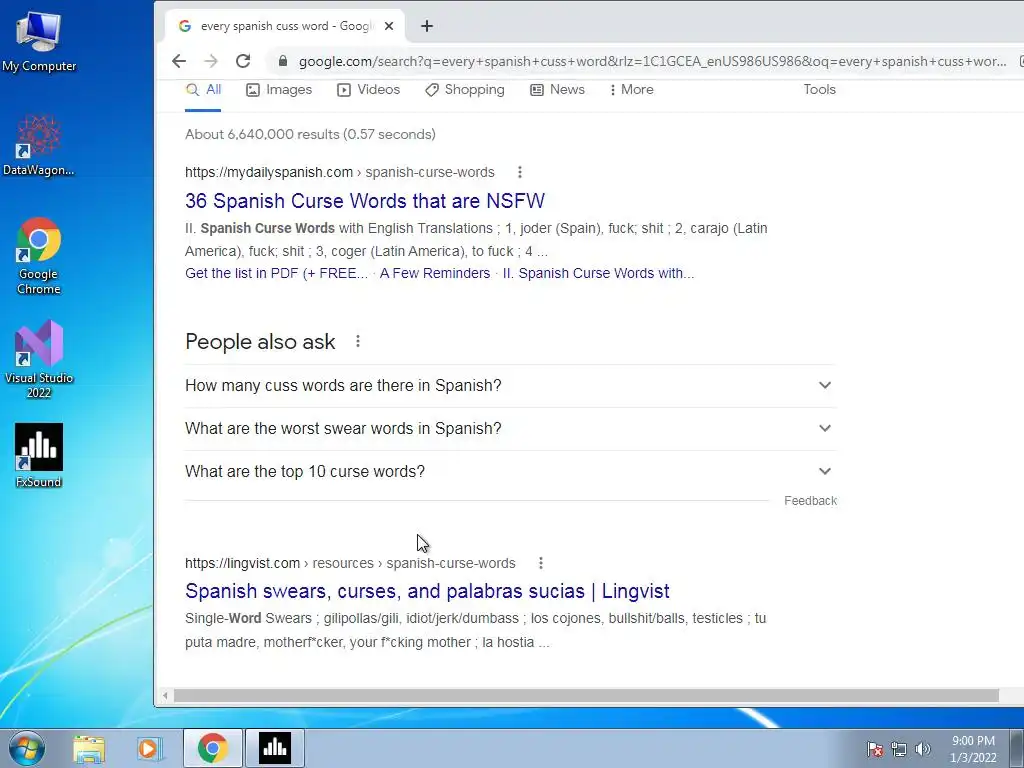The height and width of the screenshot is (768, 1024).
Task: Open 'Get the list in PDF' sitelink
Action: point(276,274)
